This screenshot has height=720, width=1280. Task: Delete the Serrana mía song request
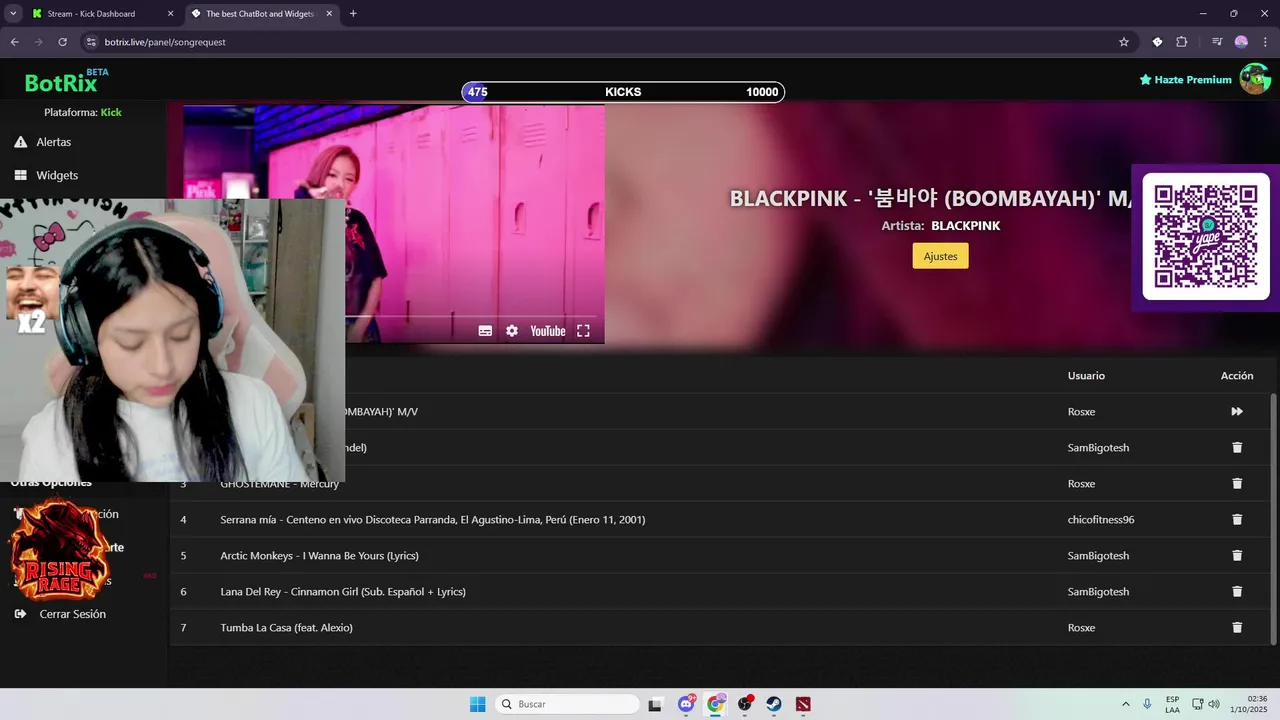coord(1237,519)
